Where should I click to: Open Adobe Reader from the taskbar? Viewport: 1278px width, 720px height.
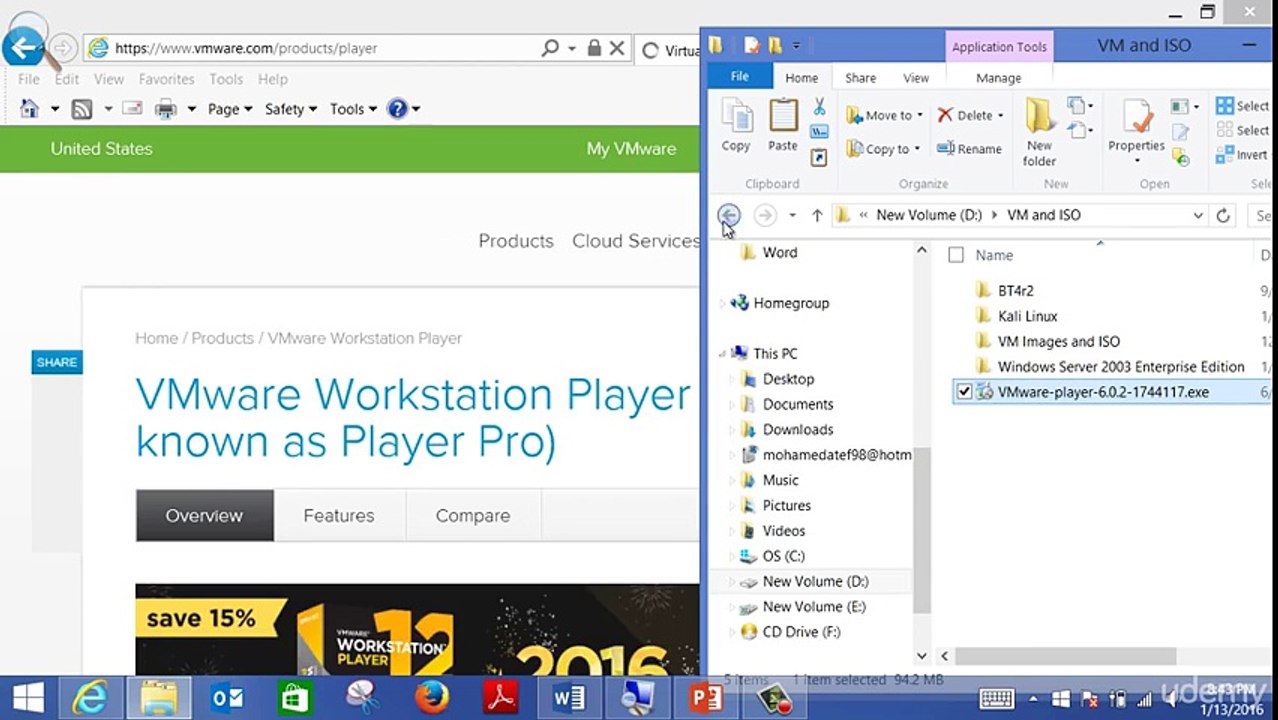500,697
